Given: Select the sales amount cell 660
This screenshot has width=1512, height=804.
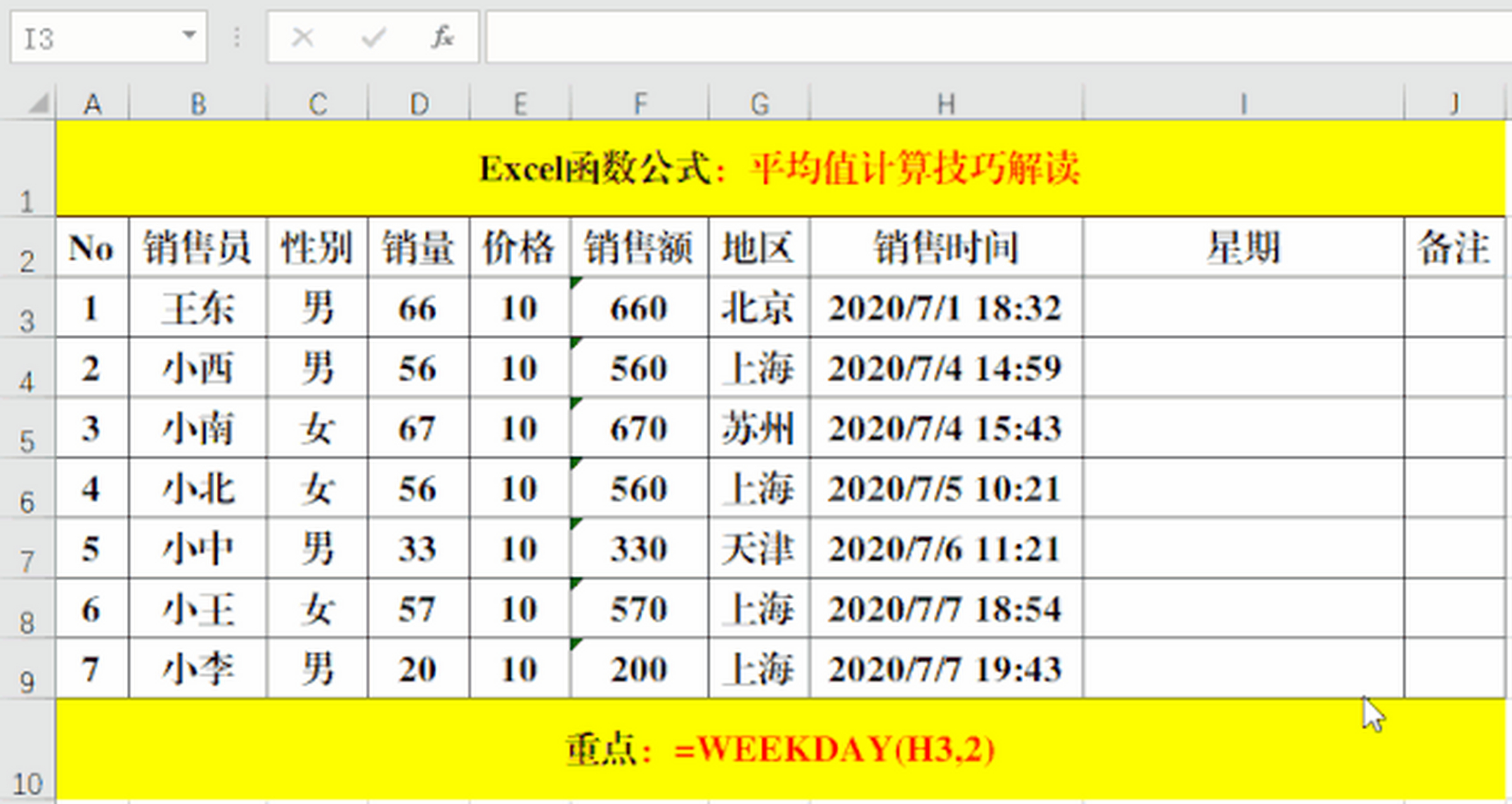Looking at the screenshot, I should pos(640,308).
